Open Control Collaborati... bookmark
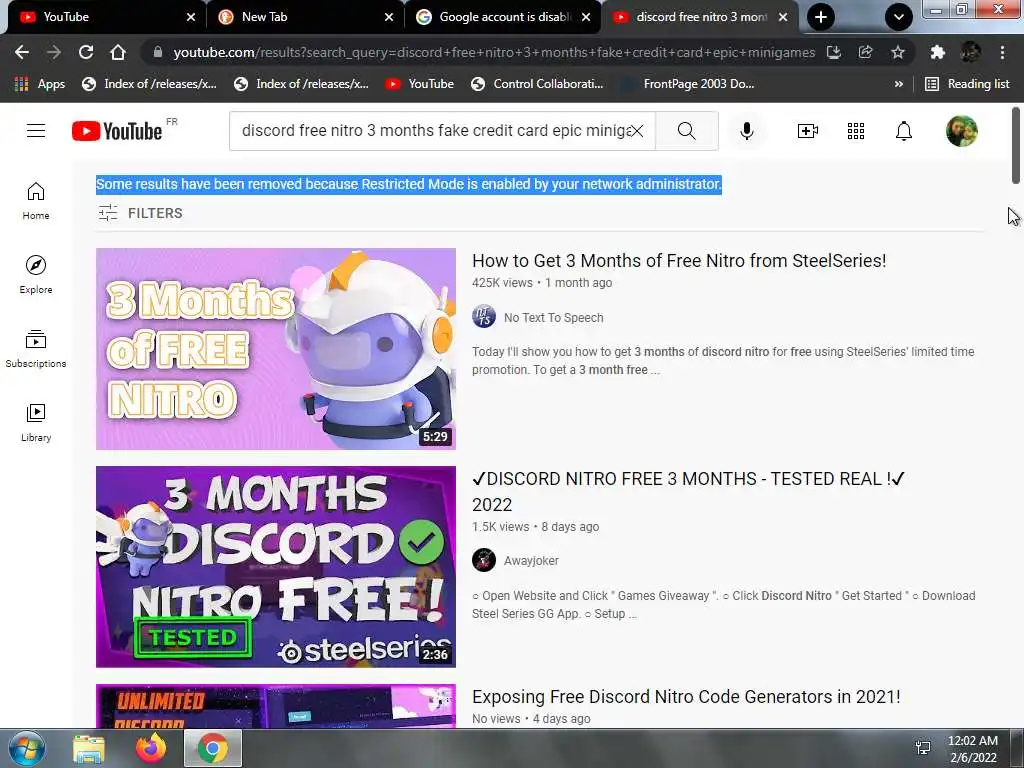Screen dimensions: 1024x768 click(537, 84)
